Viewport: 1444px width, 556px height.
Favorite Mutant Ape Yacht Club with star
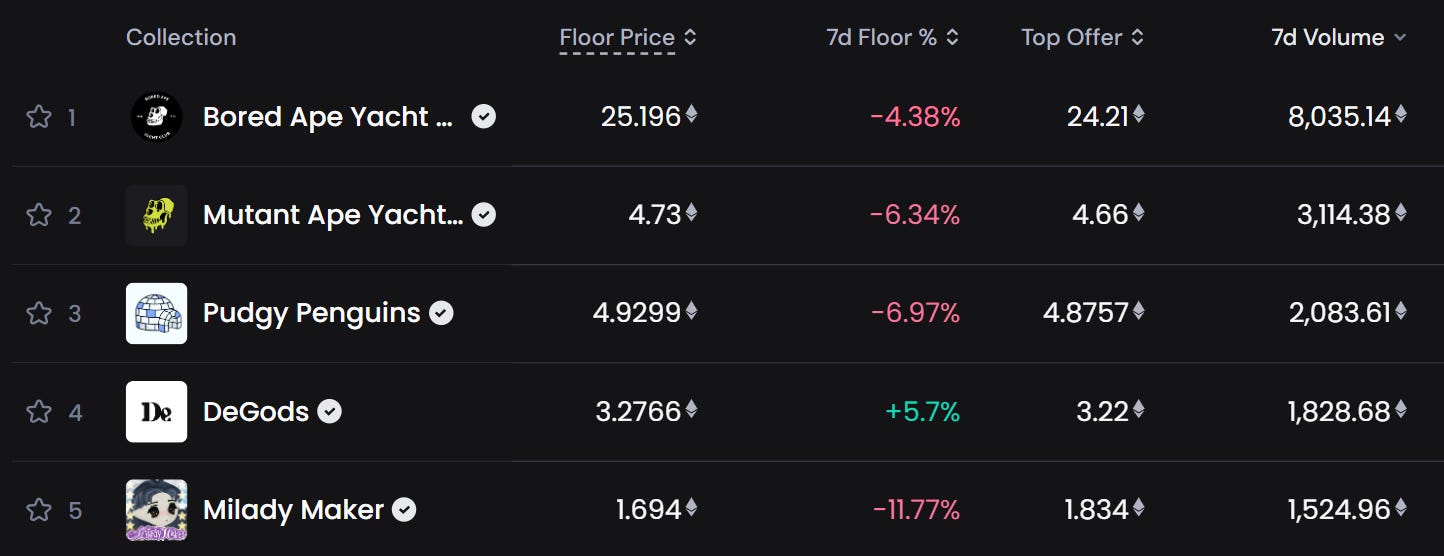38,215
